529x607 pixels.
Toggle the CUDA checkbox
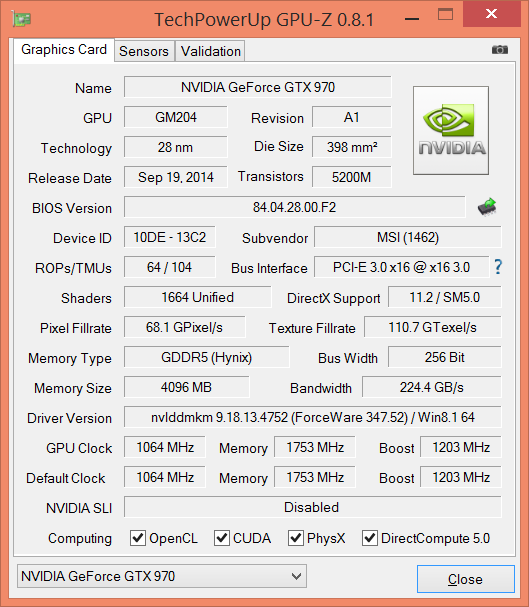point(222,538)
